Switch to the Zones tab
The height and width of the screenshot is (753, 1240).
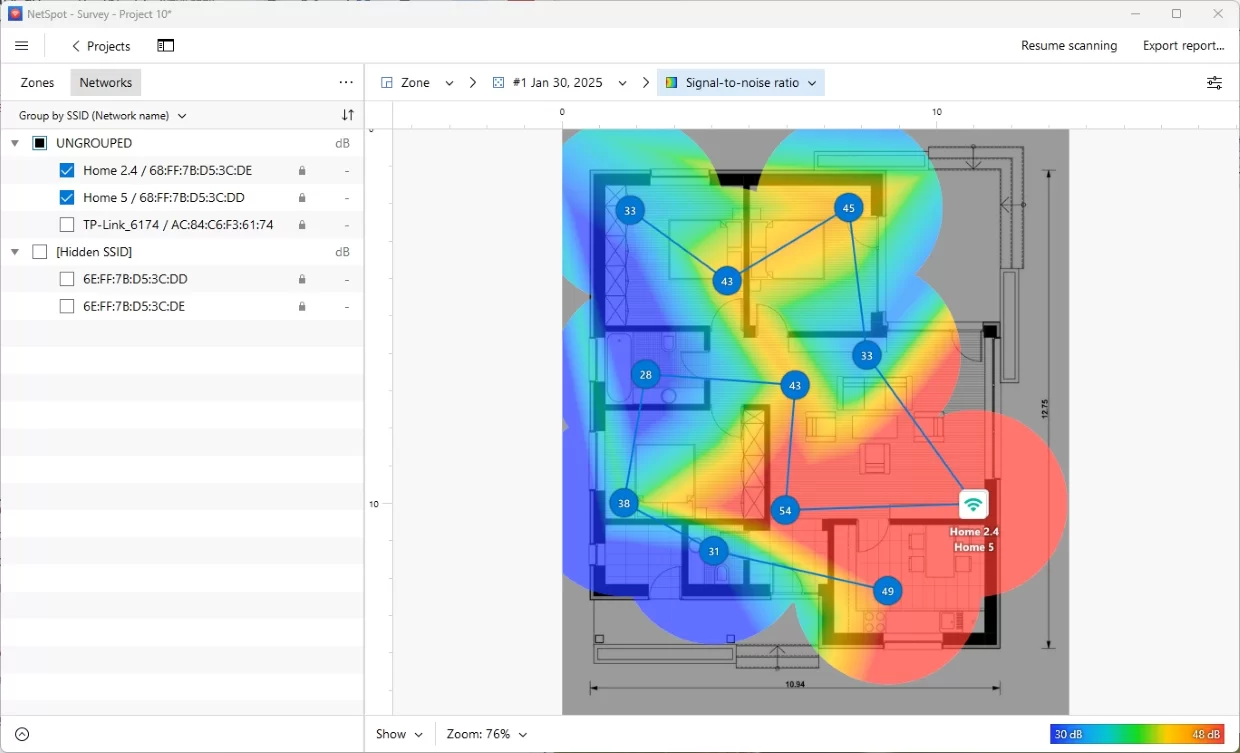coord(37,83)
